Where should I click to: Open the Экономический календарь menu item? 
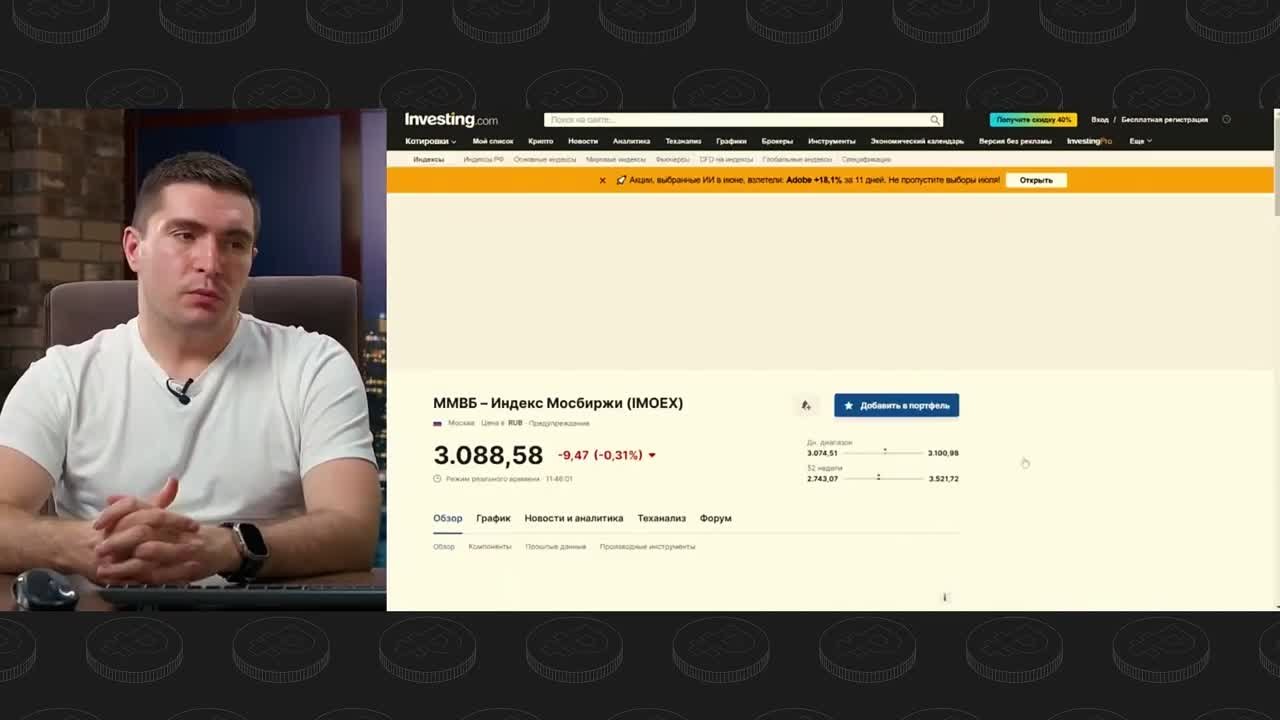tap(917, 141)
